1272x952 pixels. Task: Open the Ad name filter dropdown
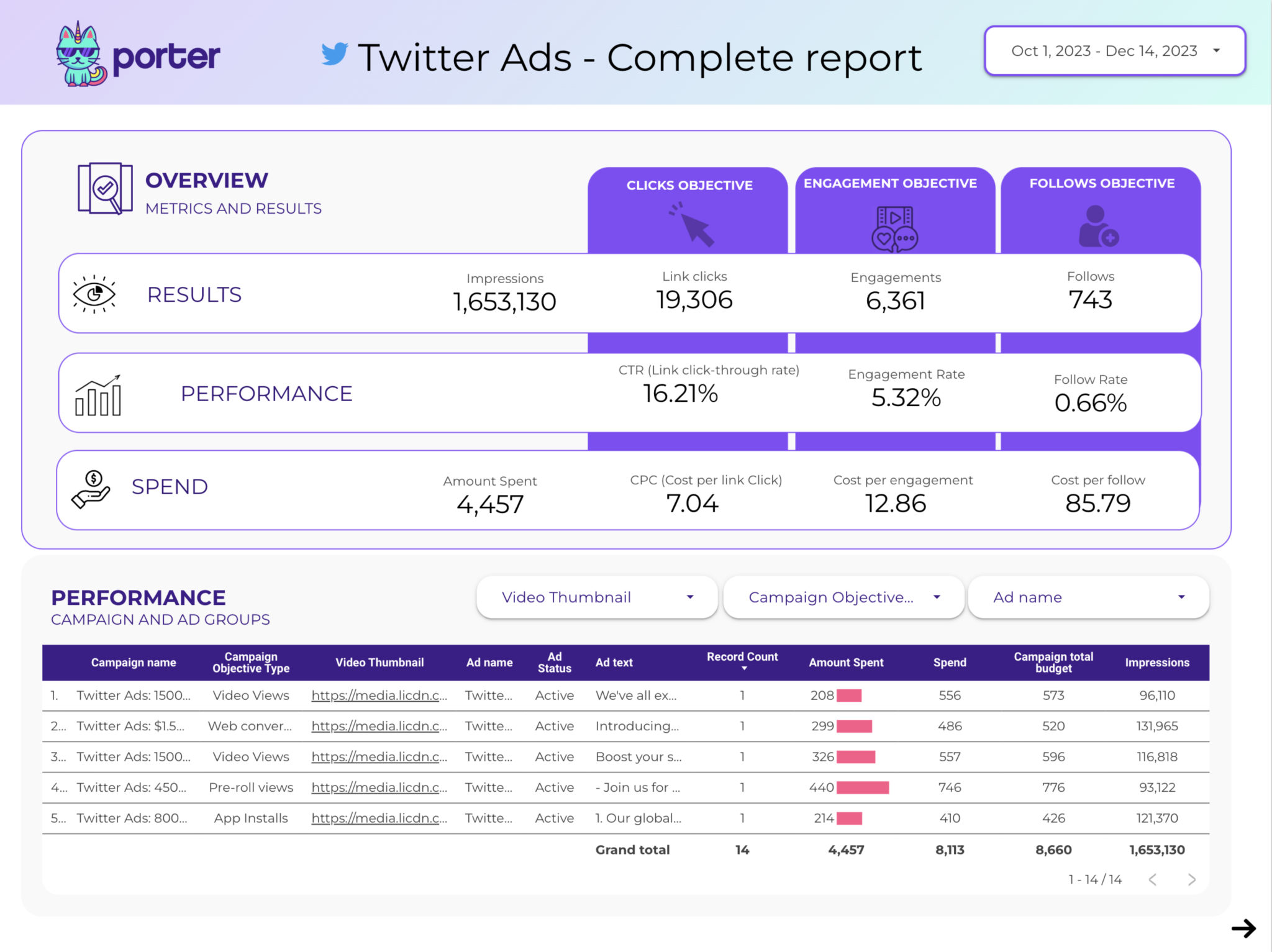(1089, 597)
